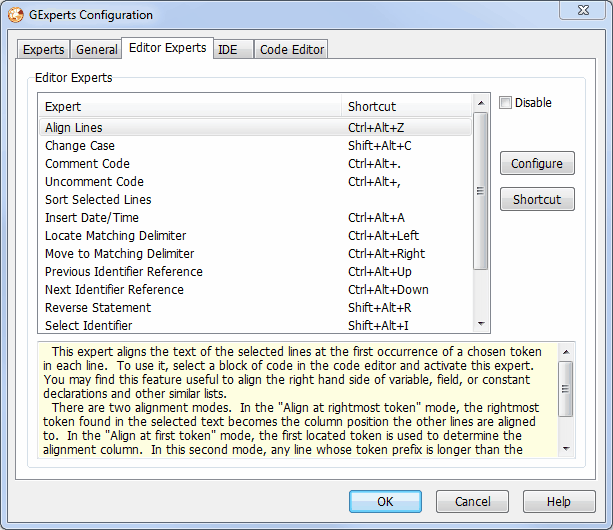Select the Comment Code expert row
The width and height of the screenshot is (613, 530).
coord(87,164)
